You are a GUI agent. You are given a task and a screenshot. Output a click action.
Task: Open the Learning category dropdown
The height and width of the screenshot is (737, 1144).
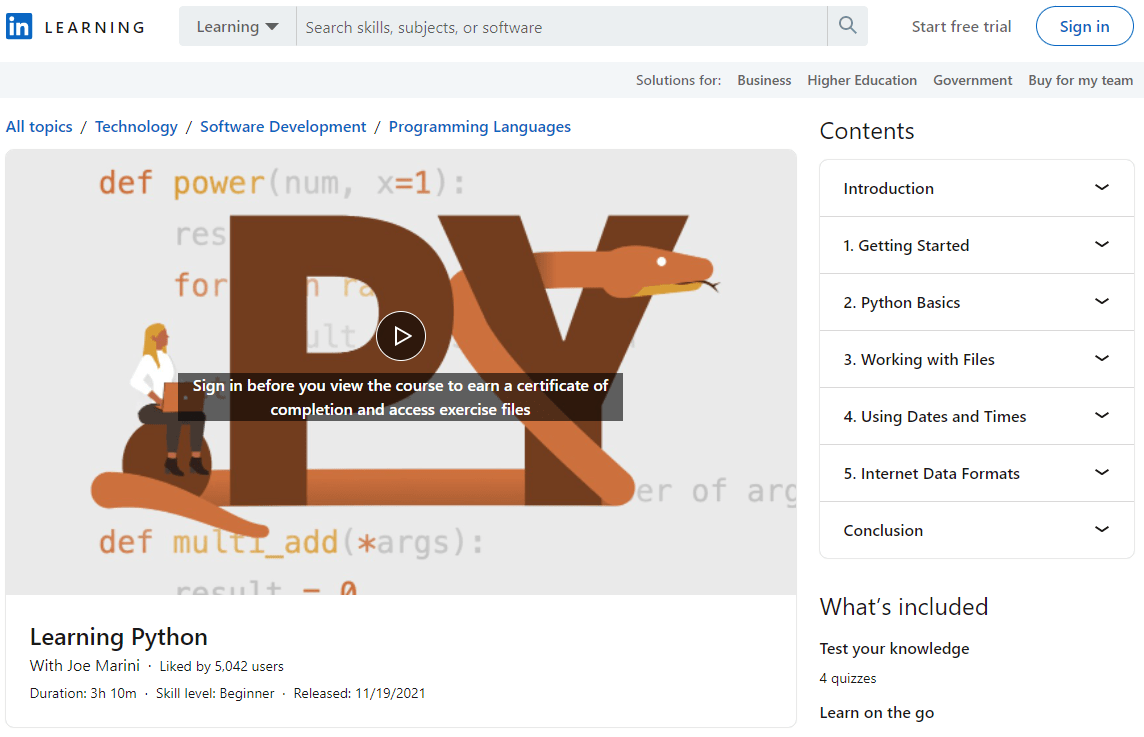[x=237, y=27]
